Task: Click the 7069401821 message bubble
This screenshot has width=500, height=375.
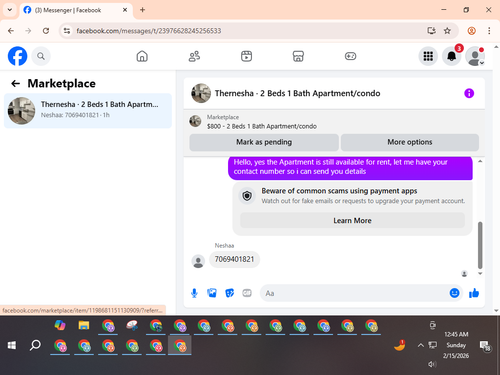Action: (234, 259)
